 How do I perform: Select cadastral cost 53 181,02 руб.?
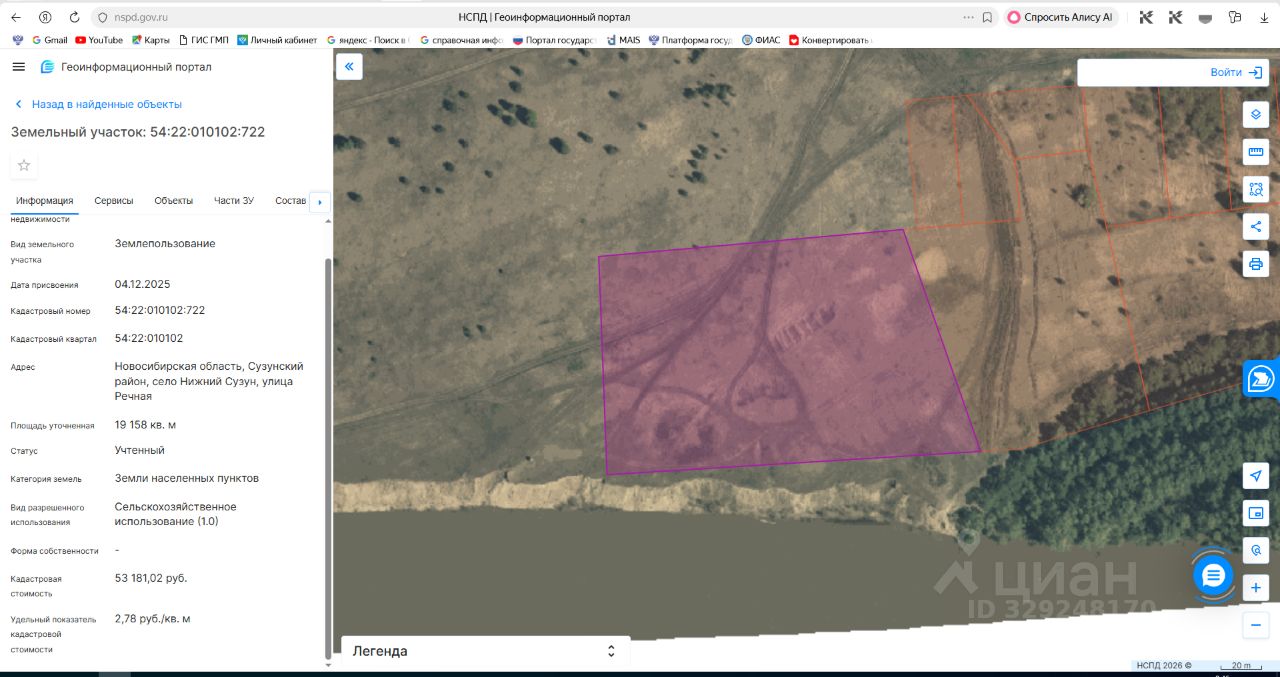point(151,578)
